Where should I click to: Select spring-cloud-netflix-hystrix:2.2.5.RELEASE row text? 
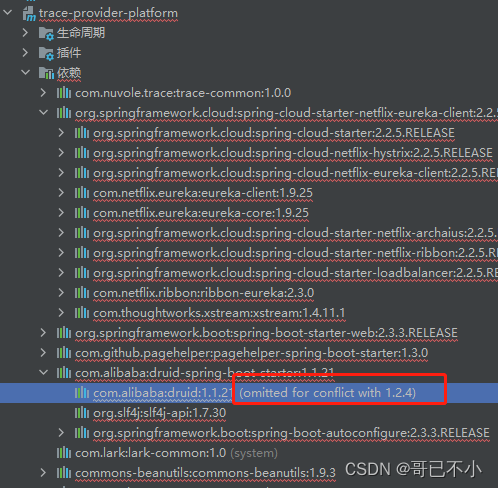[292, 153]
